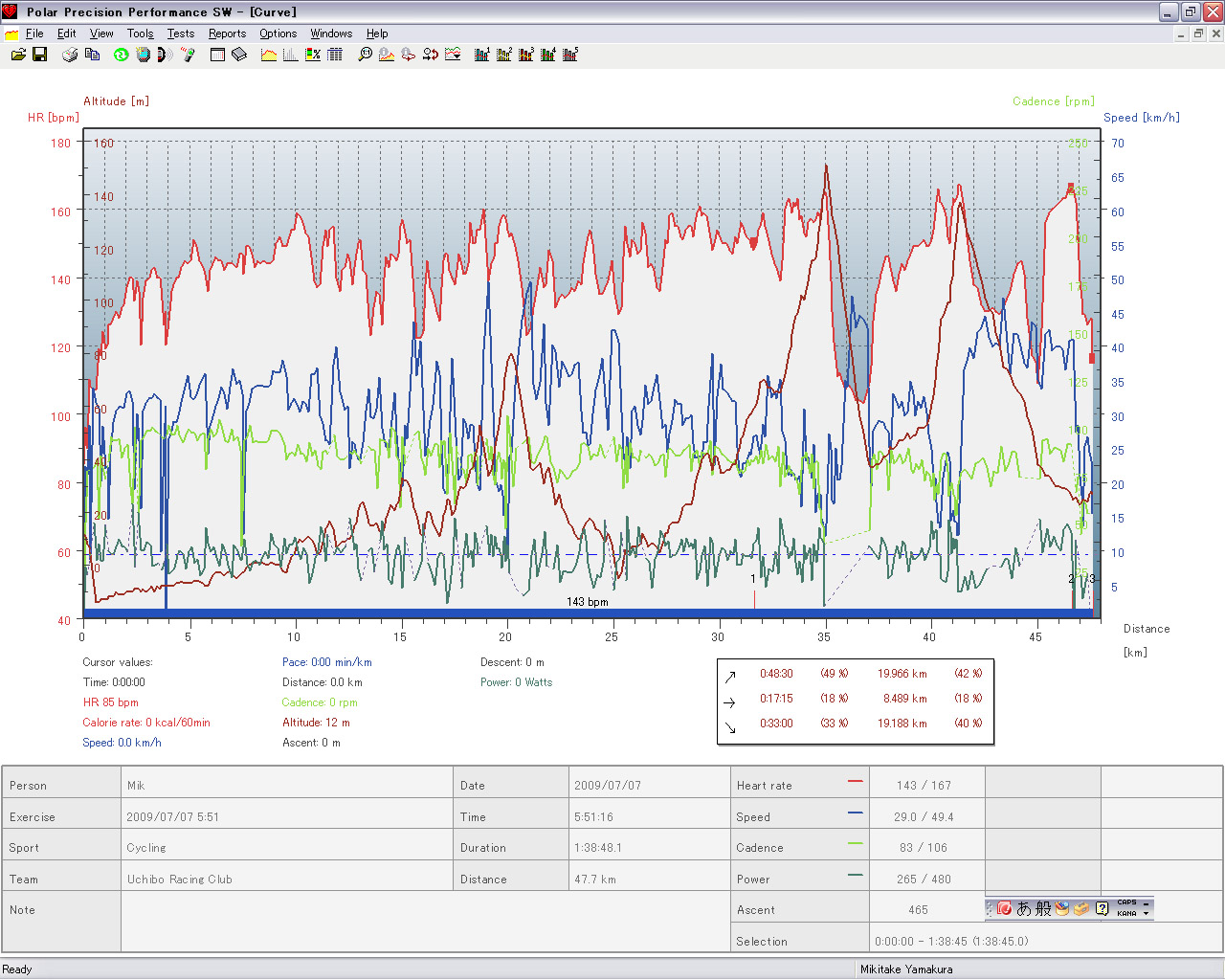1225x980 pixels.
Task: Click the Note field empty text area
Action: tap(425, 921)
